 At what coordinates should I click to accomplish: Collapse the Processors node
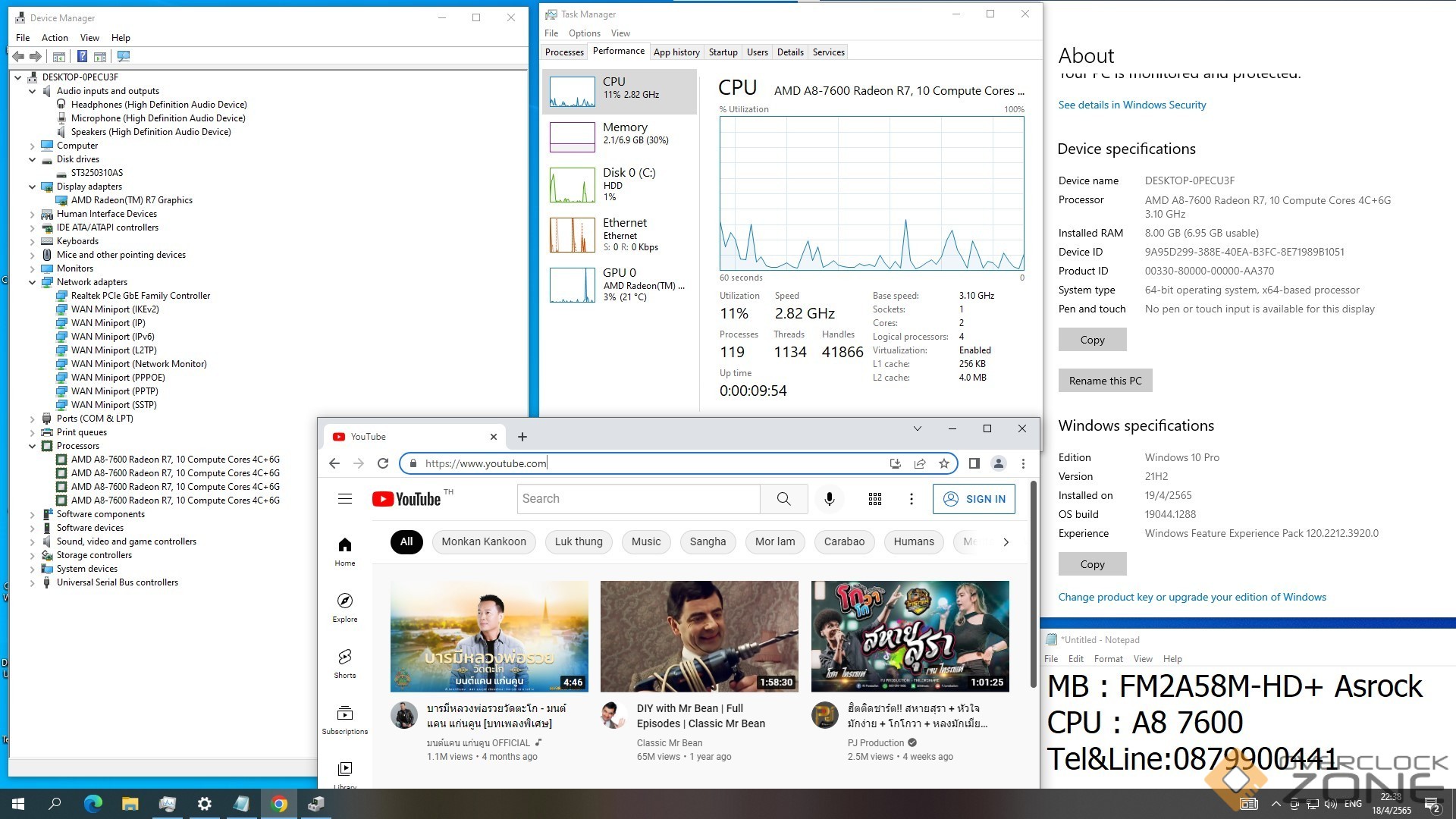[x=33, y=446]
